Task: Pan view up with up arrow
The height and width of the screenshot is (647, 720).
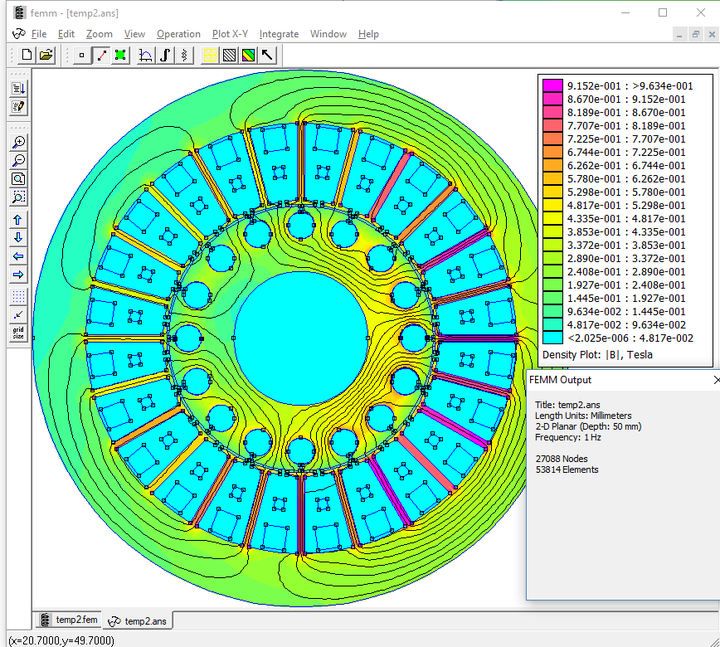Action: [18, 220]
